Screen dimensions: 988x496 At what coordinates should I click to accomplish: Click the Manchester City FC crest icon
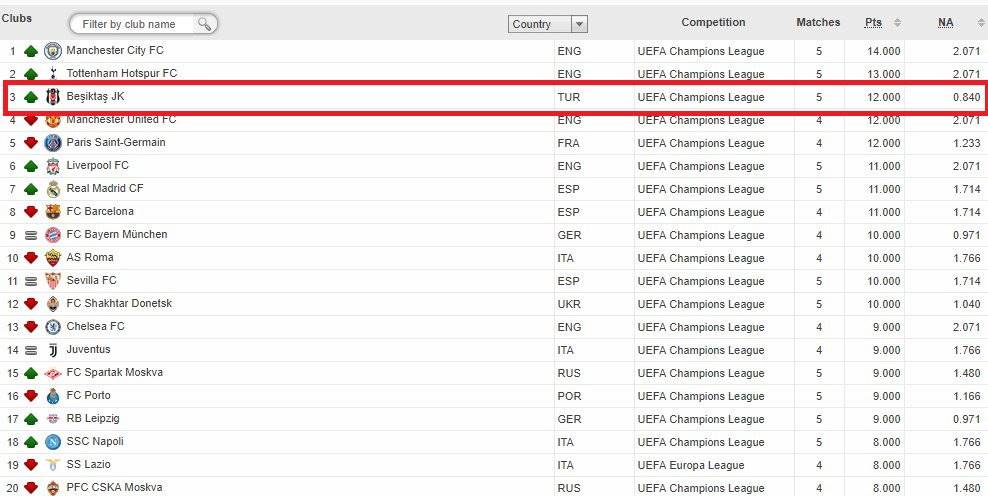pos(53,51)
